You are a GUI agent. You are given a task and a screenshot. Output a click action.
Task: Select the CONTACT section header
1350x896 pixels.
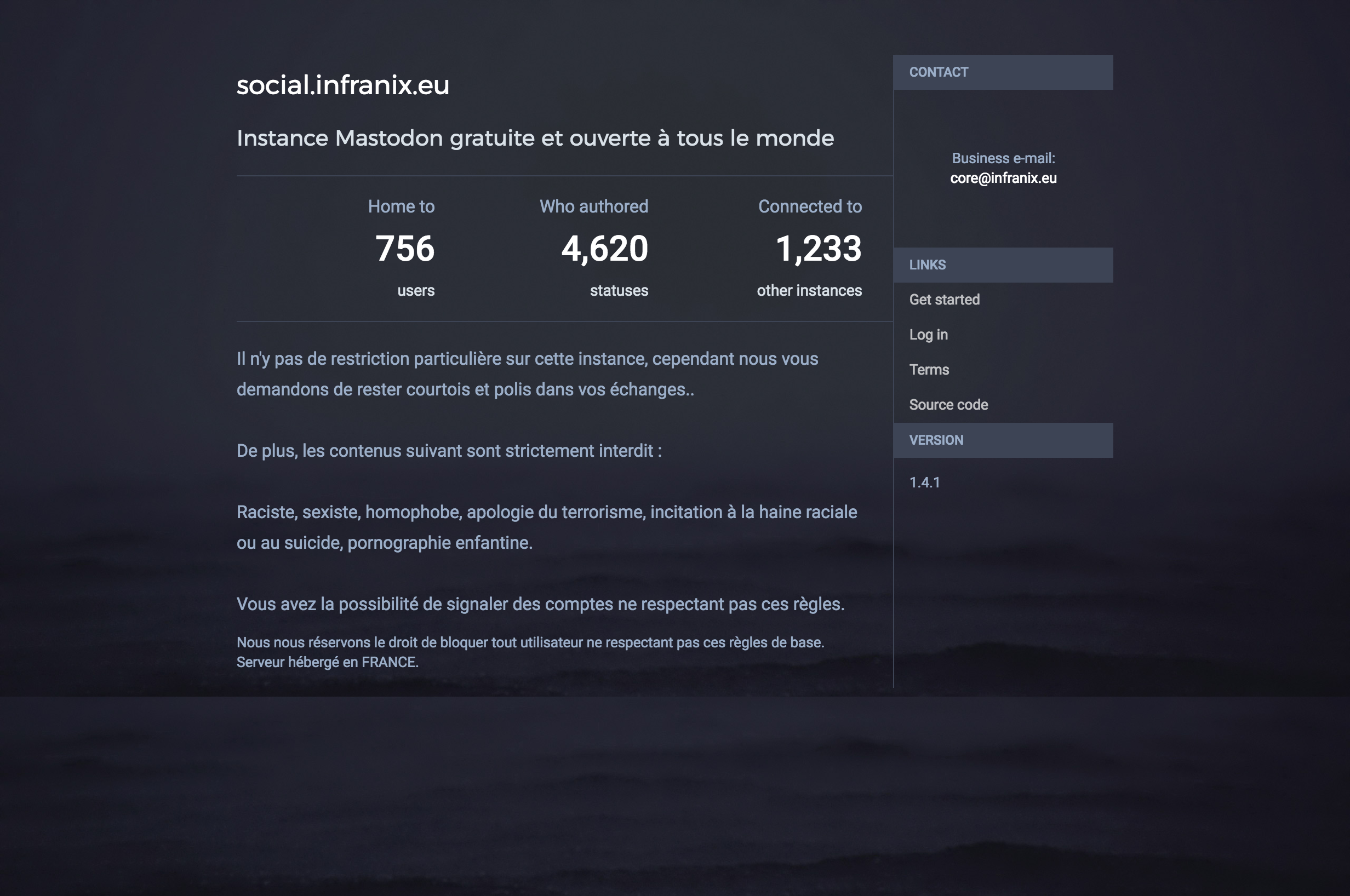point(1003,72)
